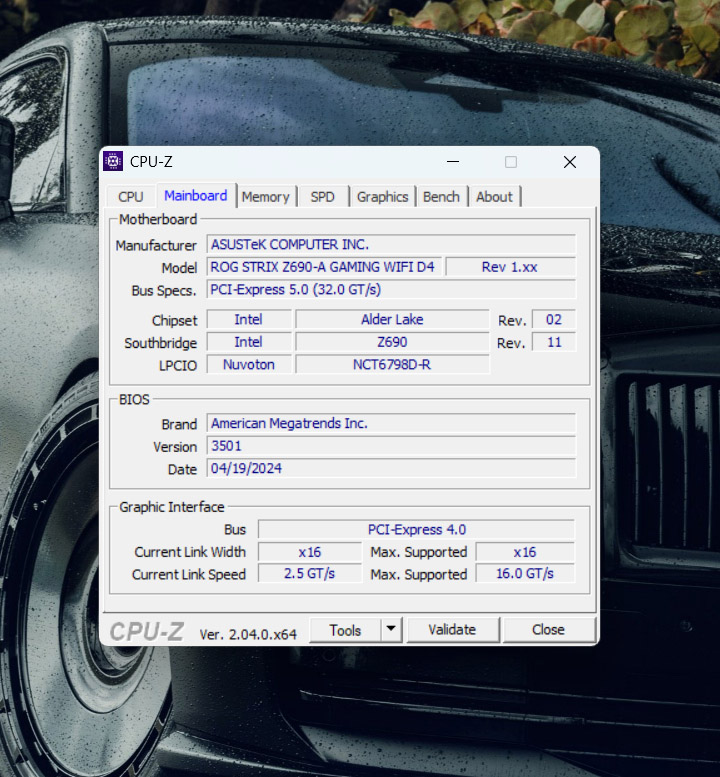Click the Rev 1.xx model revision field
This screenshot has width=720, height=777.
pos(510,267)
